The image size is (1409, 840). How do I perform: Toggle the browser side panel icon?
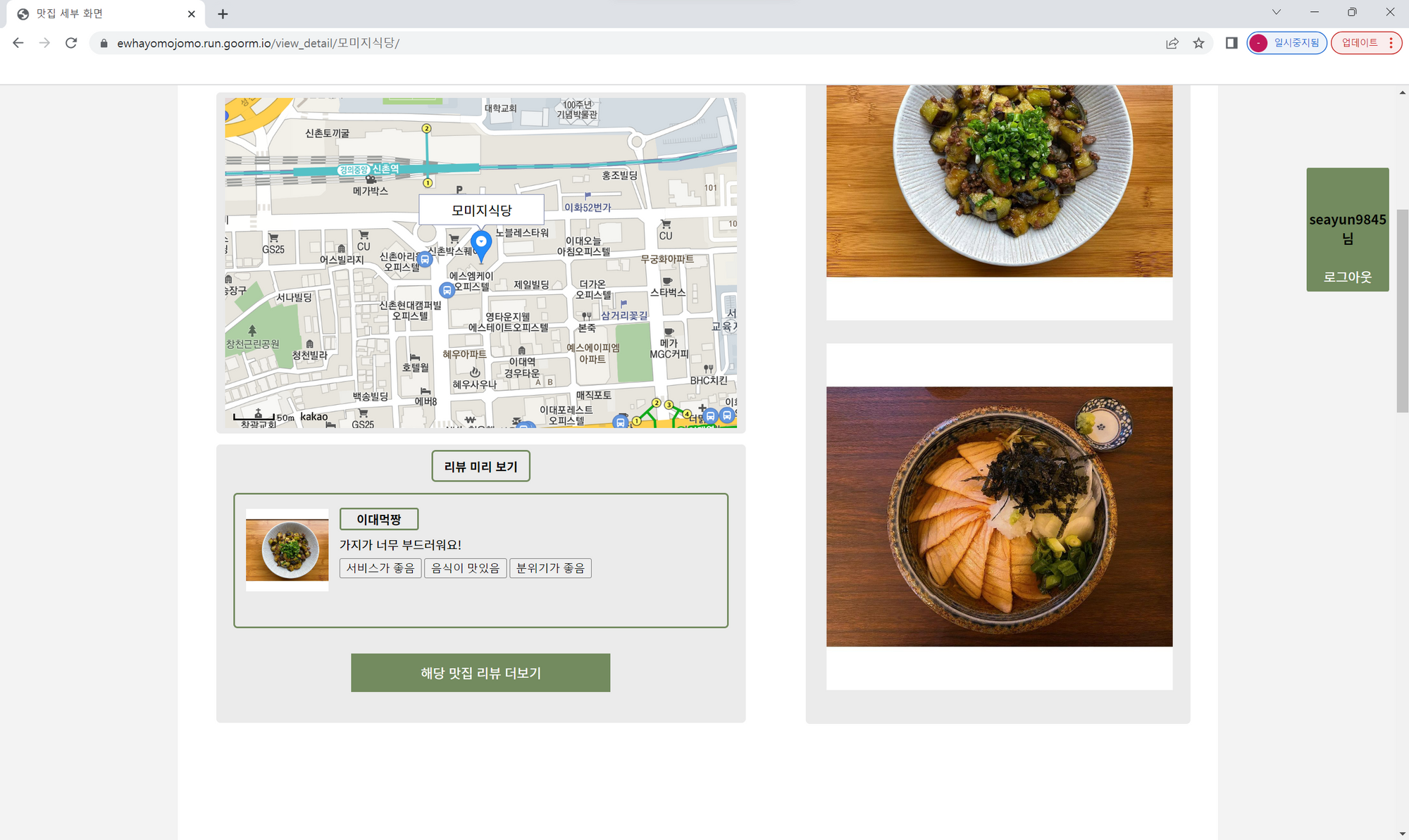tap(1231, 43)
